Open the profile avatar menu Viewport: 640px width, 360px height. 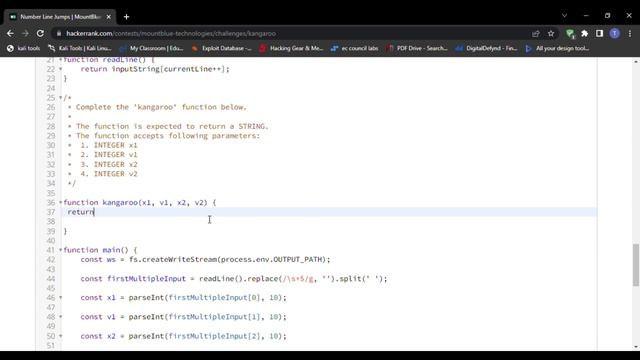coord(615,33)
